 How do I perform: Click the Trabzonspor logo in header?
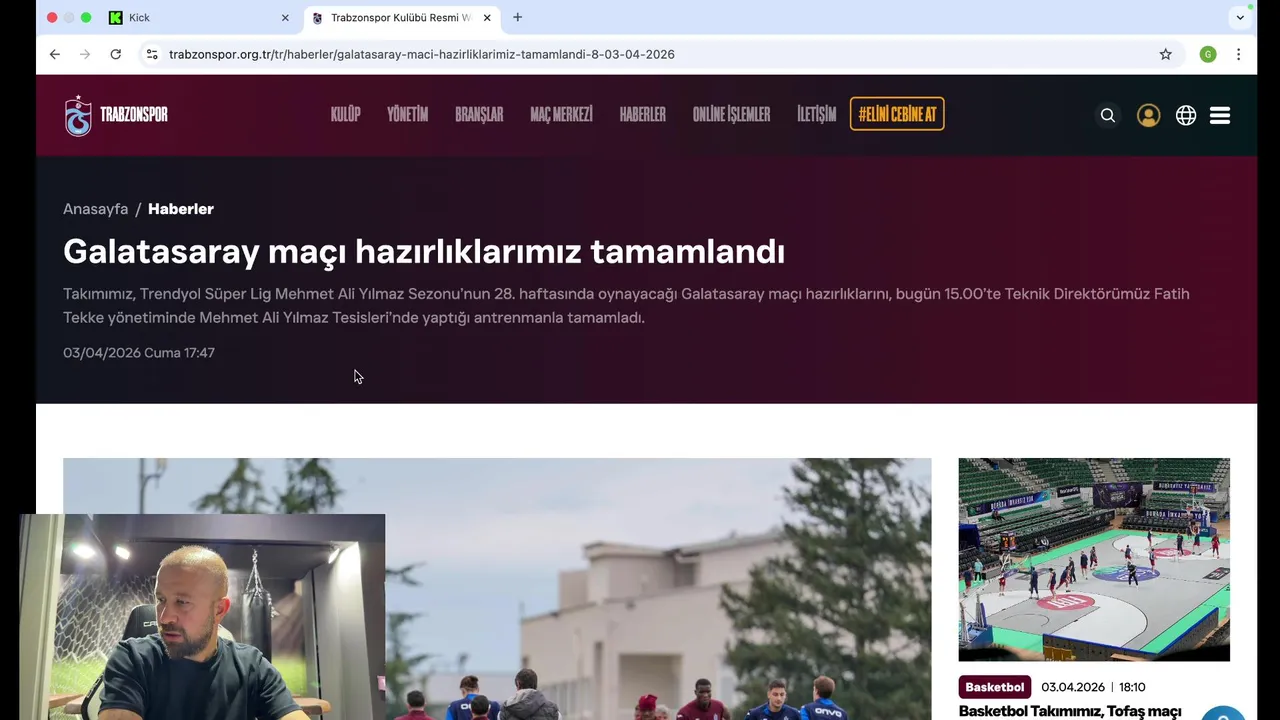(116, 115)
